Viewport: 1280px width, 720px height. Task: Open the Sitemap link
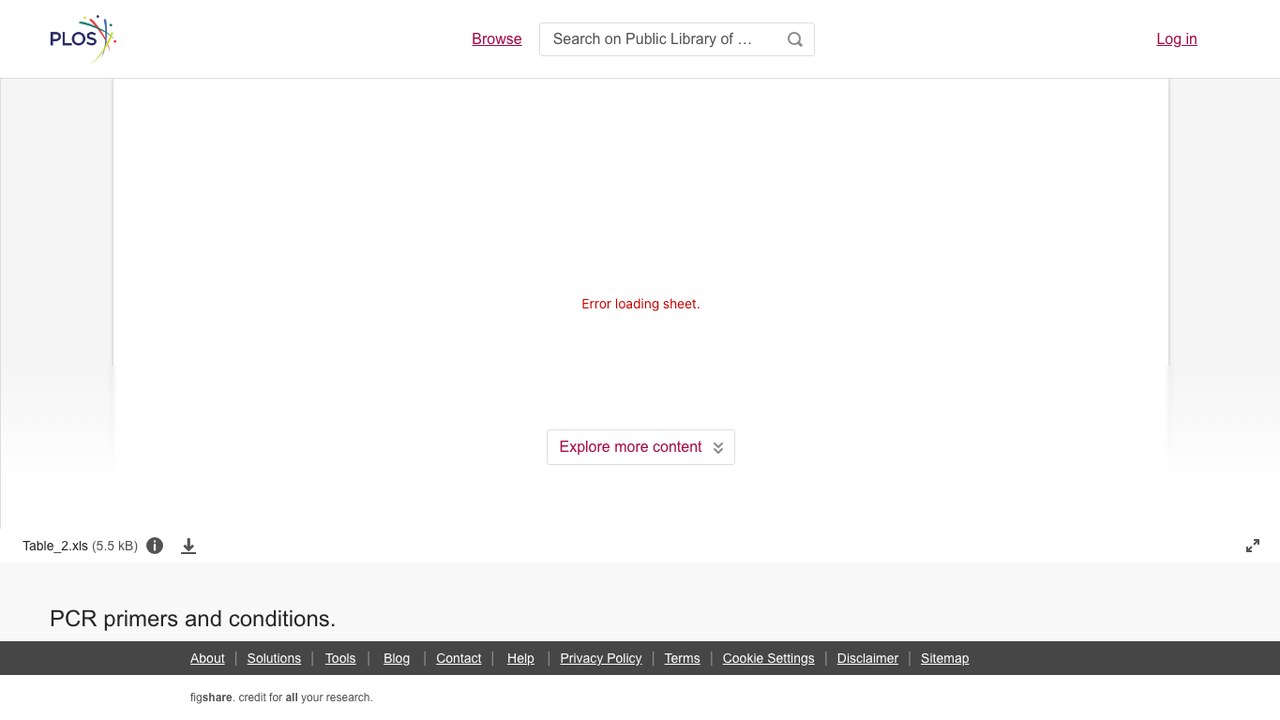tap(945, 658)
